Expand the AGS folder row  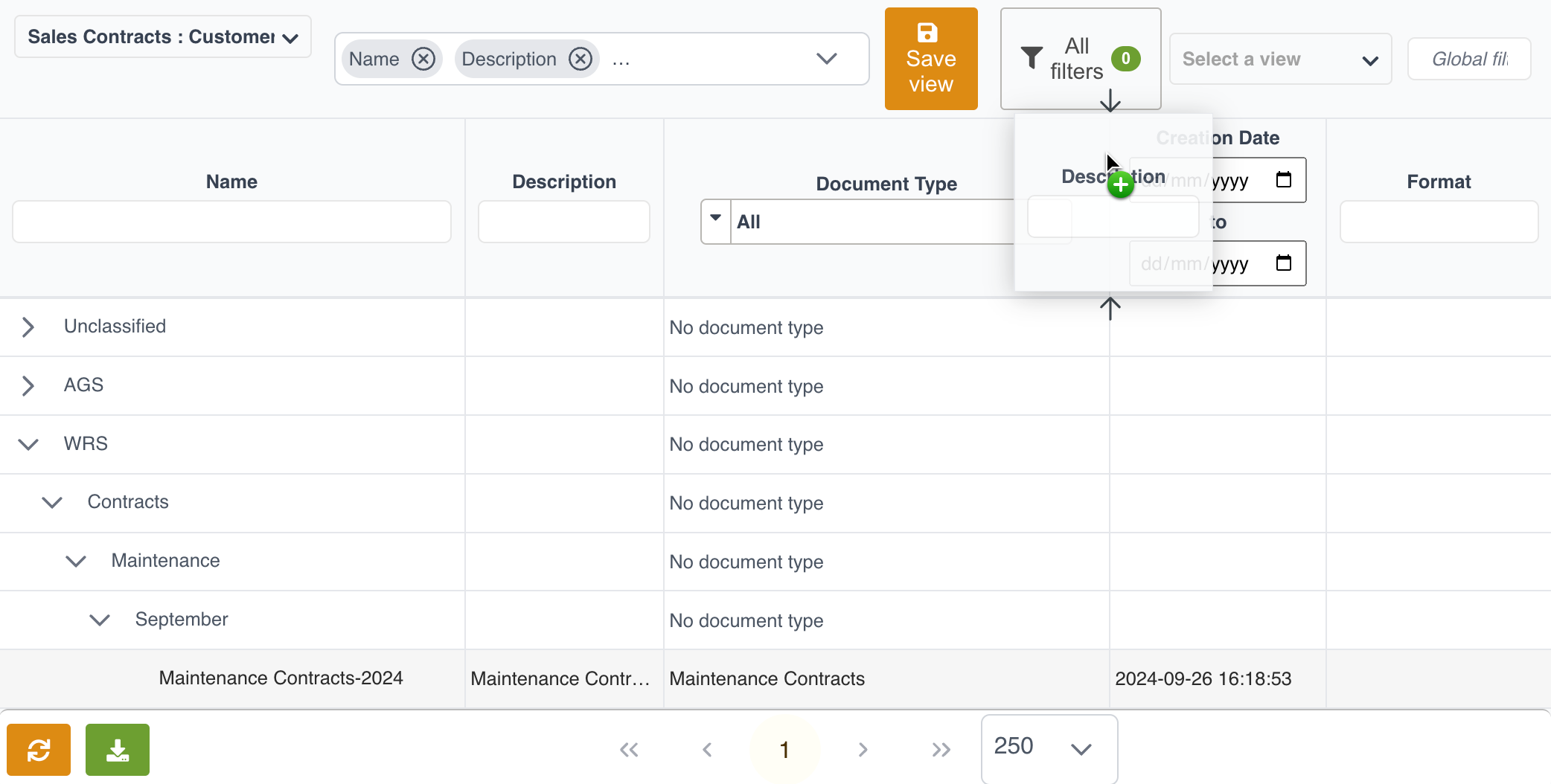(28, 385)
